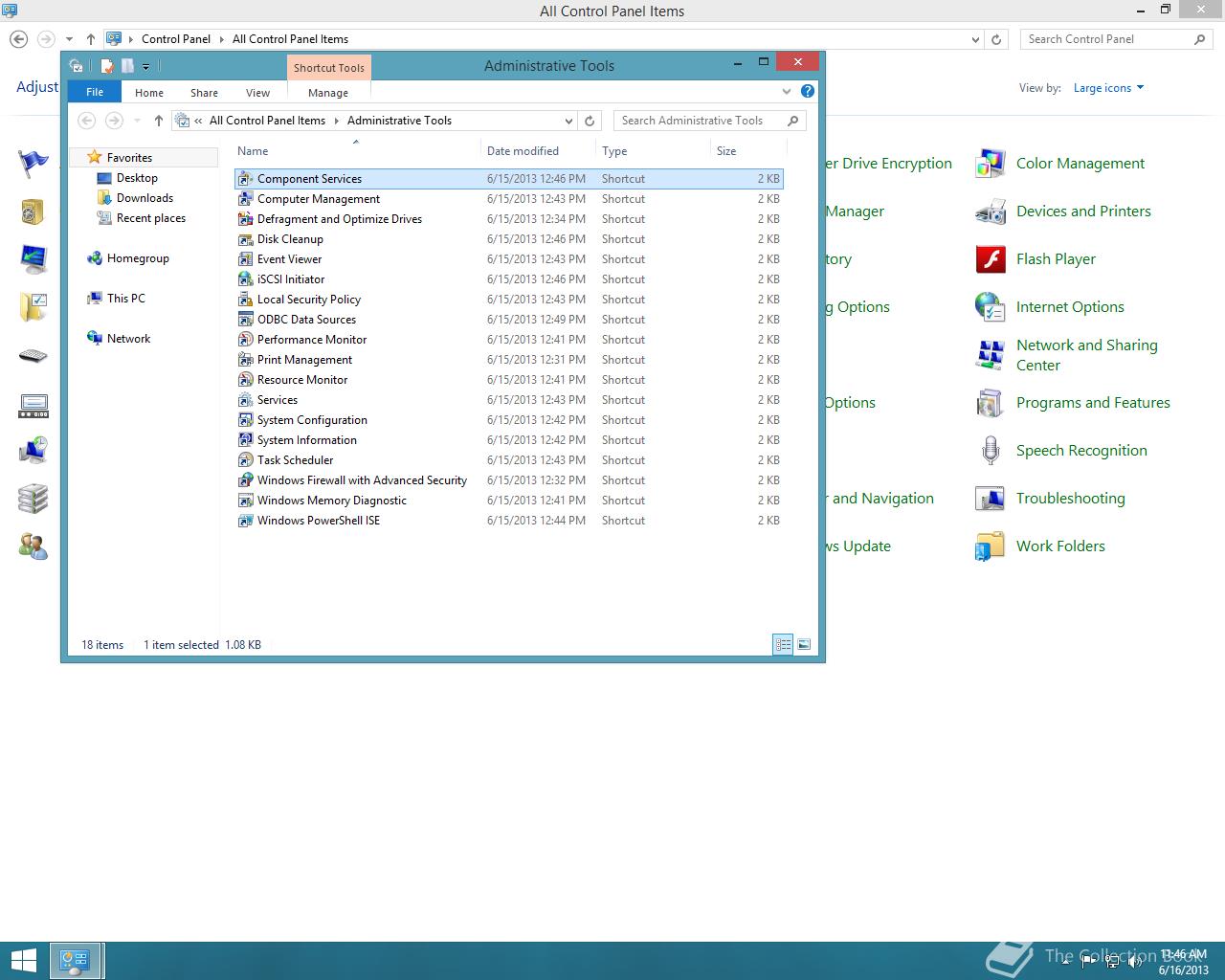Open the Color Management icon in Control Panel
The image size is (1225, 980).
[990, 164]
